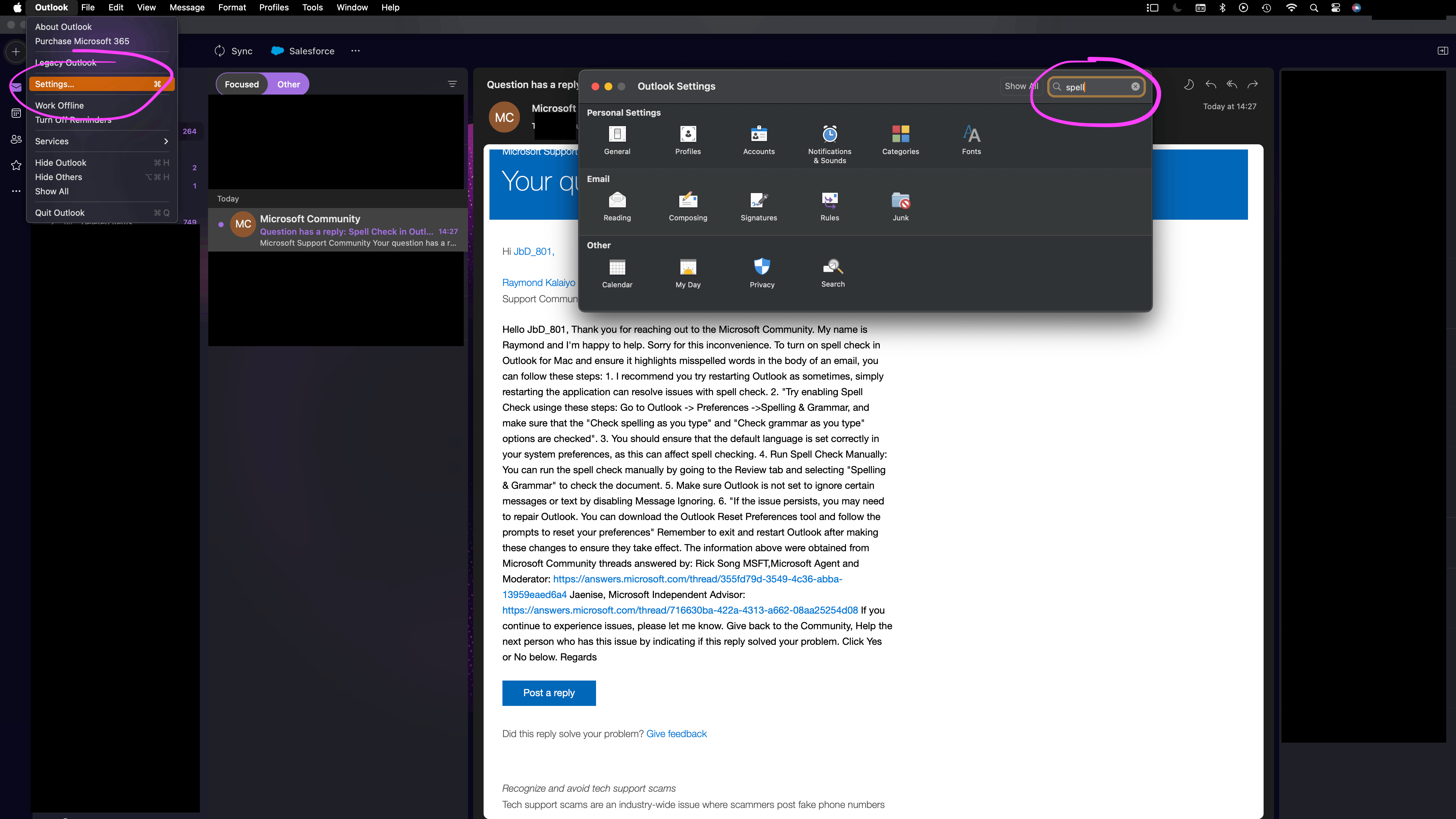The height and width of the screenshot is (819, 1456).
Task: Click the message list filter icon
Action: tap(452, 84)
